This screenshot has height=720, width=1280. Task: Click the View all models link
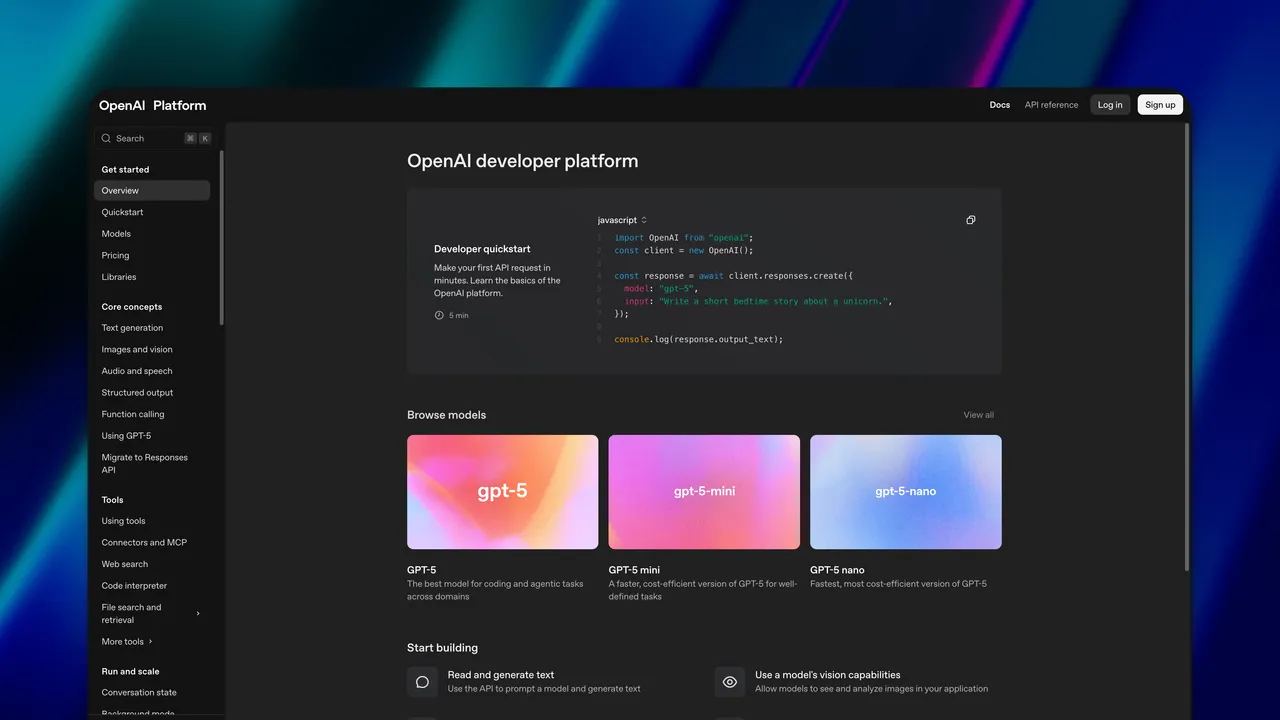[x=979, y=415]
